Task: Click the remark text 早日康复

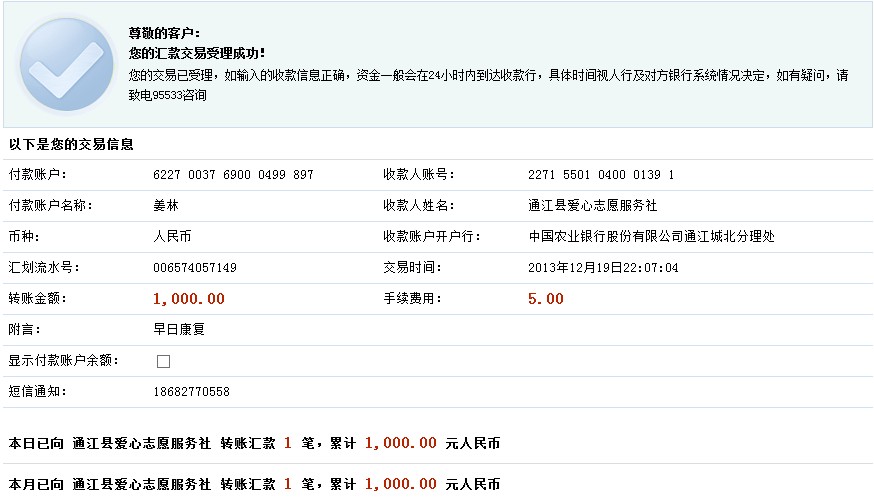Action: pyautogui.click(x=179, y=329)
